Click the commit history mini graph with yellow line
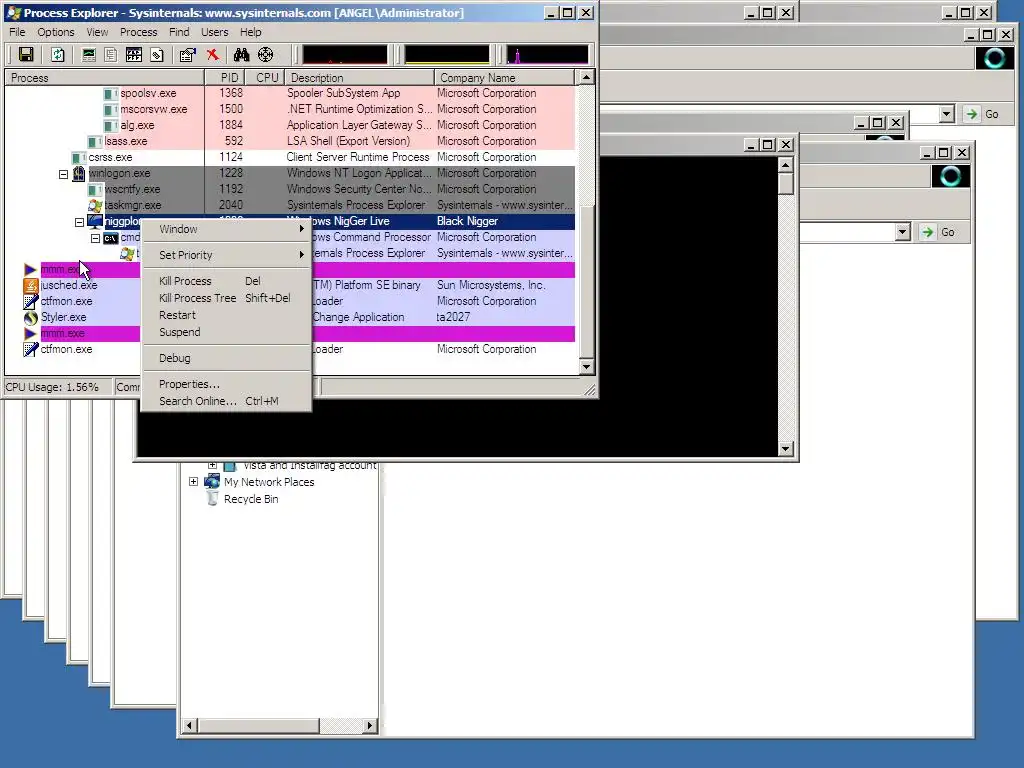The height and width of the screenshot is (768, 1024). (447, 55)
